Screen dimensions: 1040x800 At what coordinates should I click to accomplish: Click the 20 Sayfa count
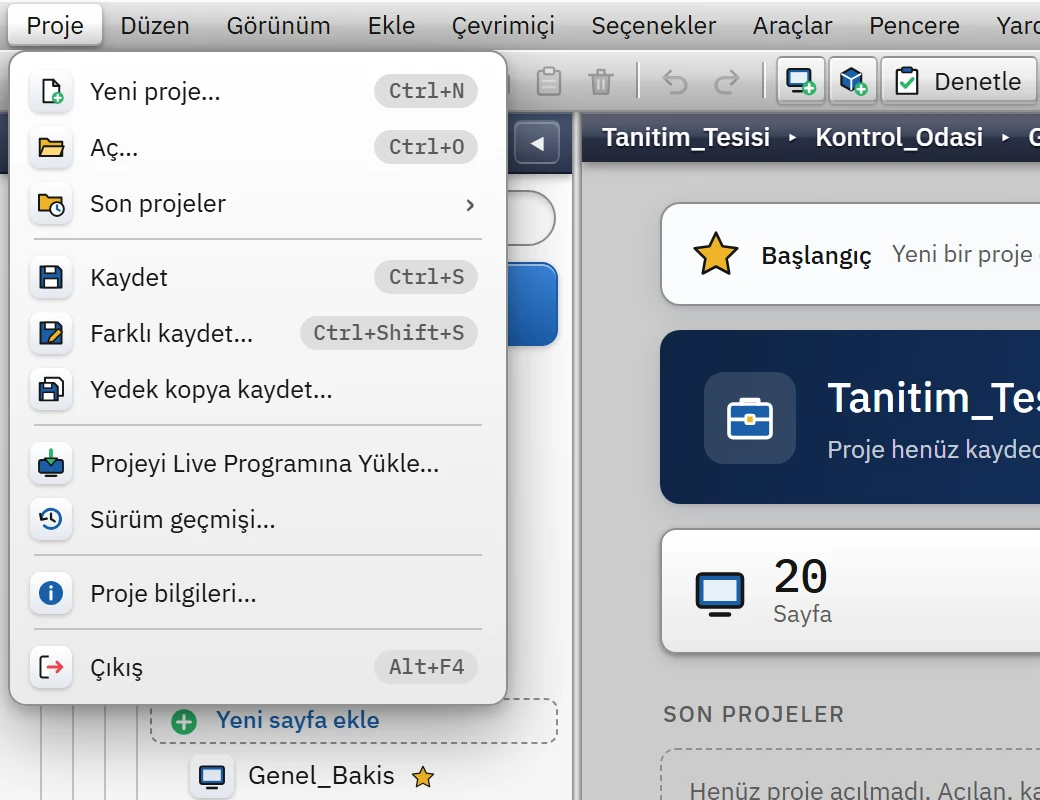tap(802, 590)
